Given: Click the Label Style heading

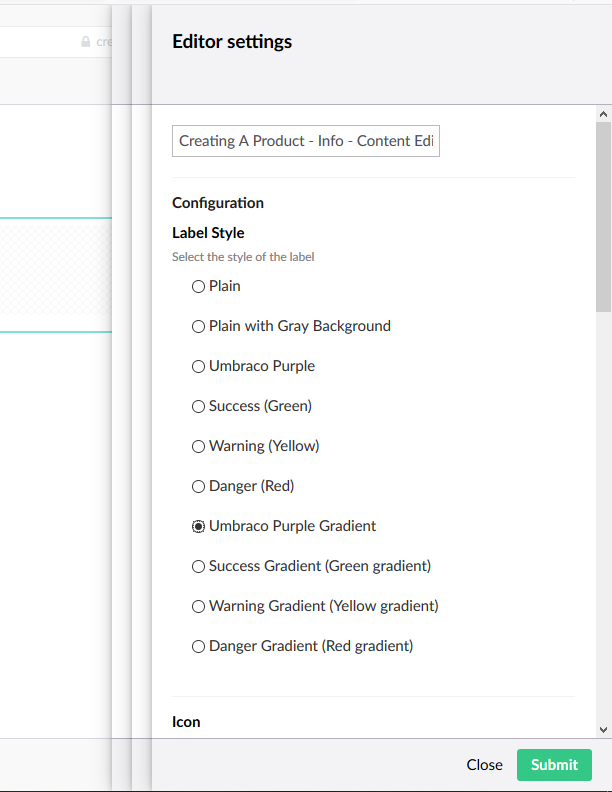Looking at the screenshot, I should click(x=208, y=233).
